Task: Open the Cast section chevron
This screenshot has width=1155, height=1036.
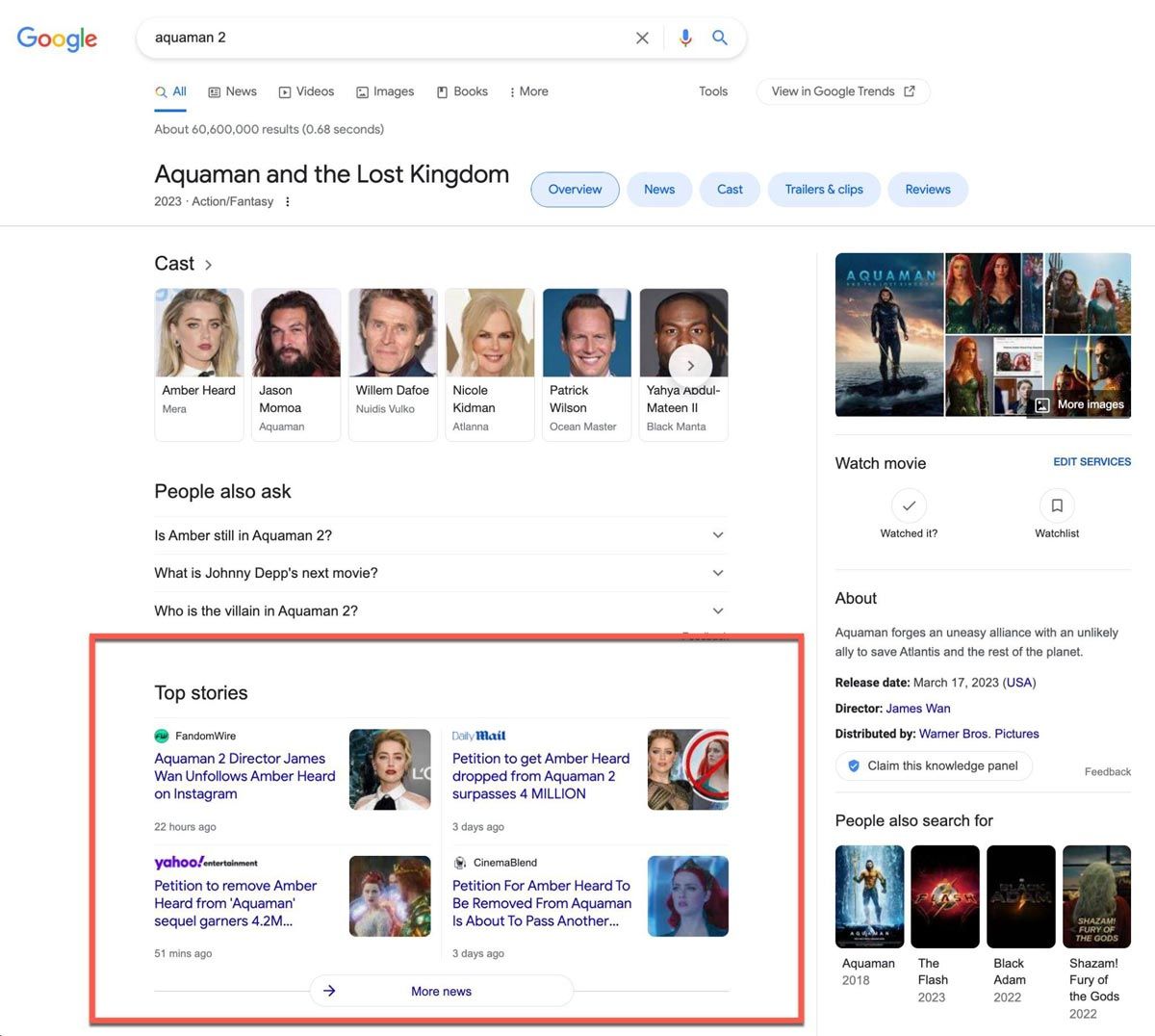Action: (x=208, y=264)
